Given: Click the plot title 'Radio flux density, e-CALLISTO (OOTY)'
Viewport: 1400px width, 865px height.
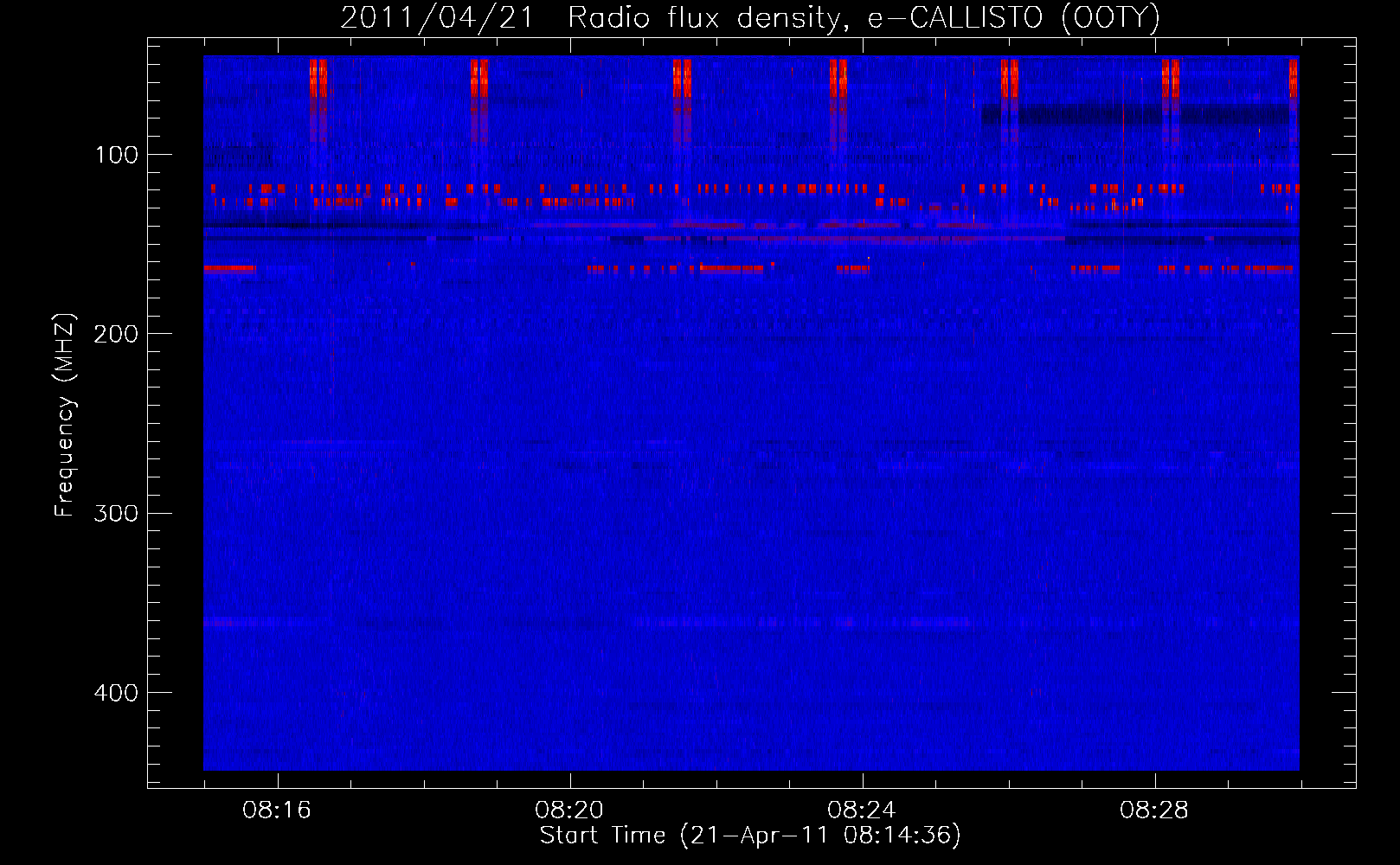Looking at the screenshot, I should [x=864, y=18].
